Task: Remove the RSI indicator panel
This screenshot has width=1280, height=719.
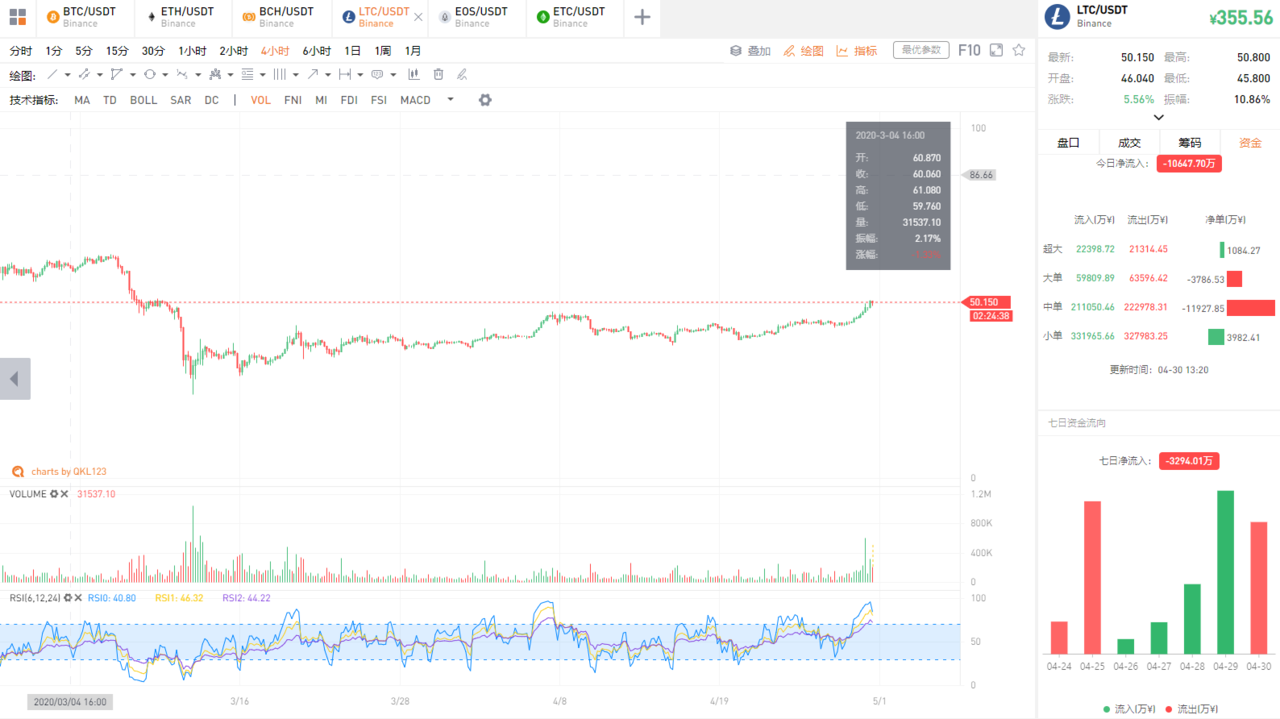Action: (76, 598)
